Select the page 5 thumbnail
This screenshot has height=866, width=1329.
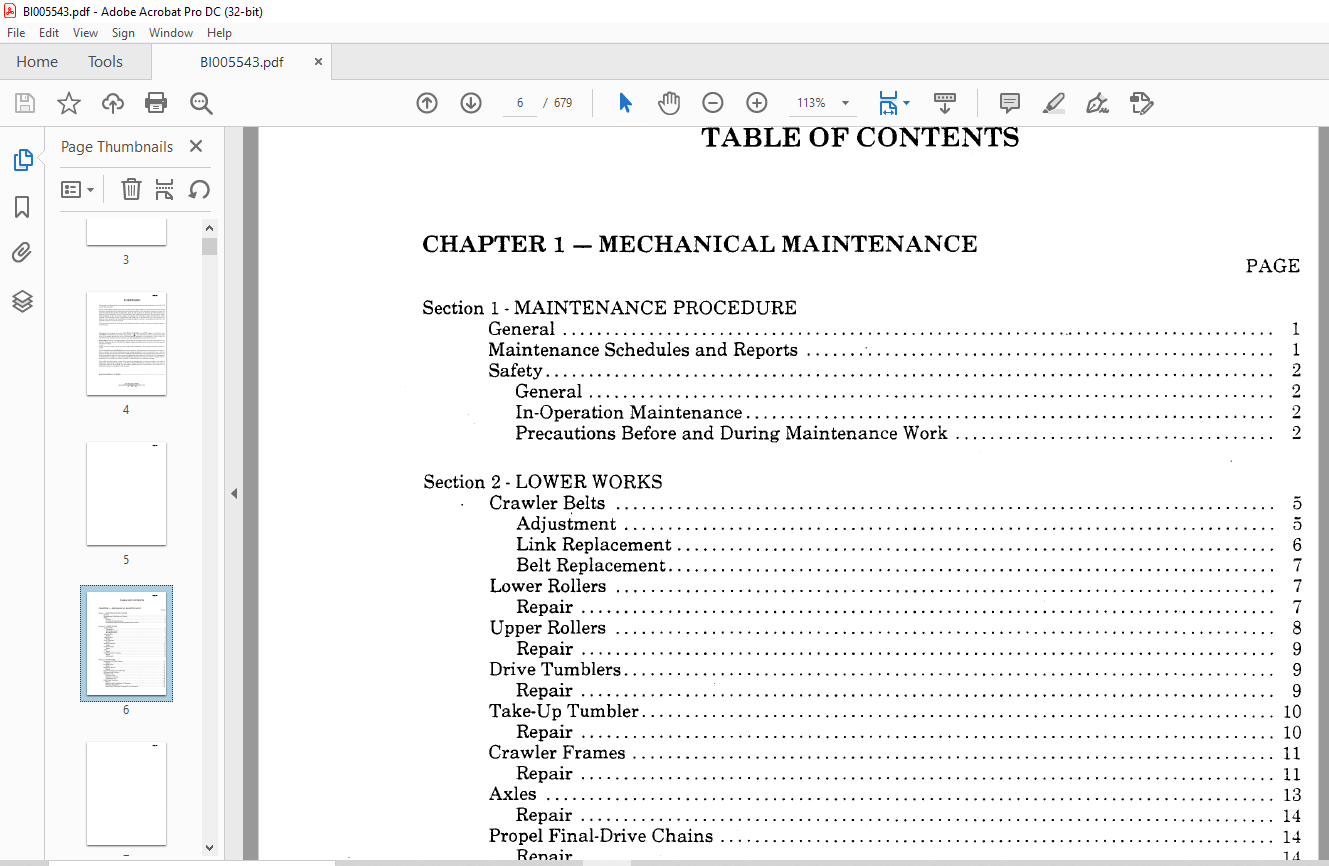(126, 493)
